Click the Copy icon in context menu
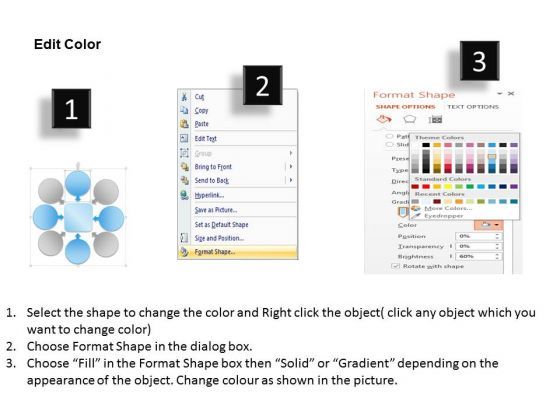Viewport: 560px width, 420px height. [x=184, y=110]
